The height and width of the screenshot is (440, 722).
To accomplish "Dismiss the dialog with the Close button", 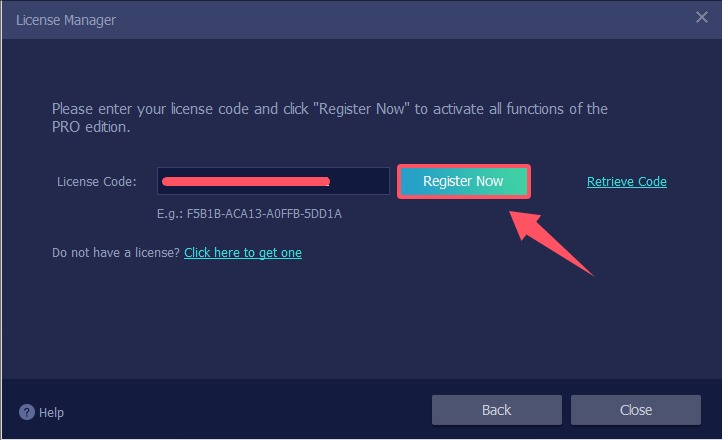I will (x=635, y=410).
